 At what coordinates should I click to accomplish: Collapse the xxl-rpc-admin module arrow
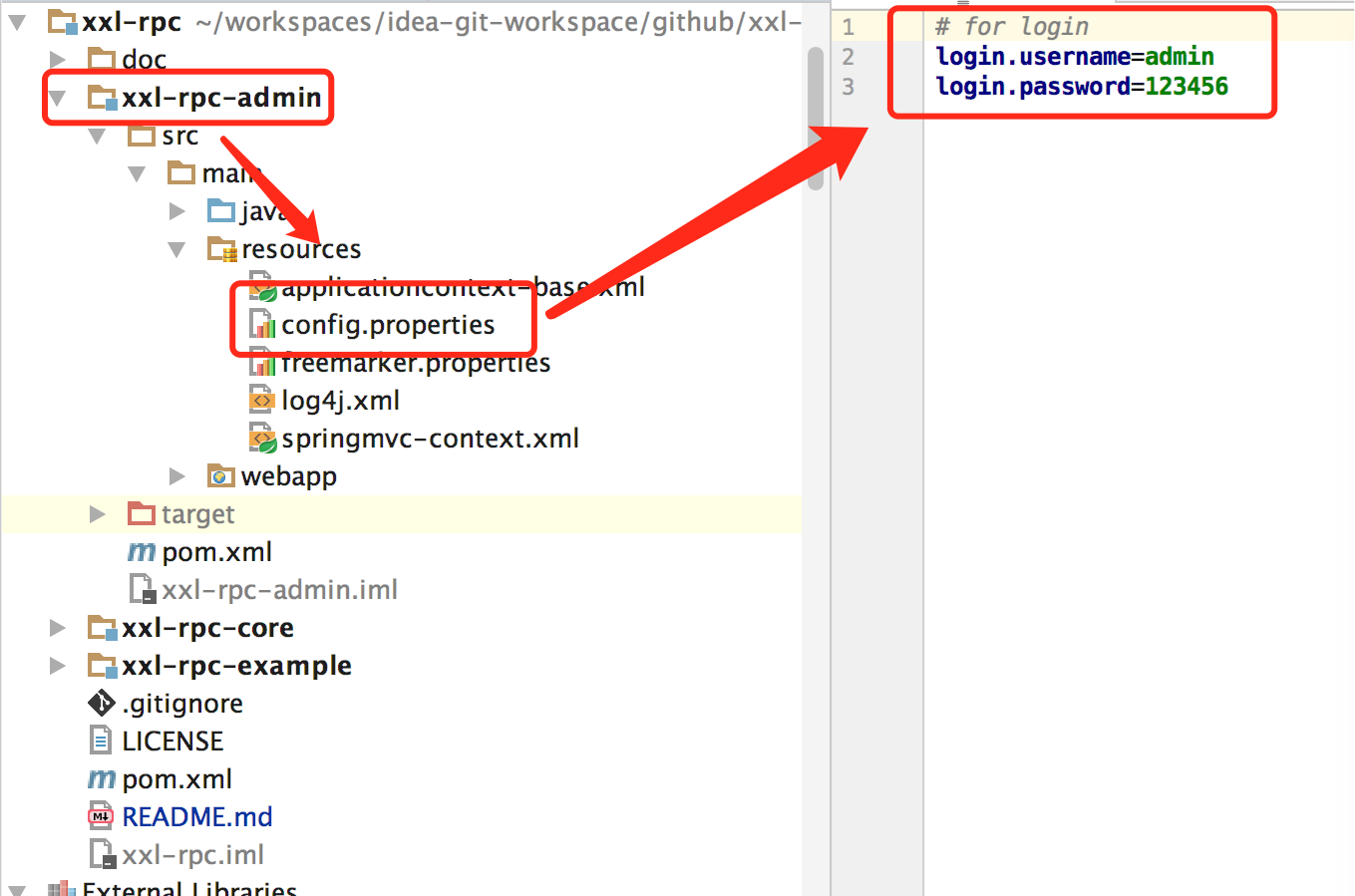(x=58, y=98)
